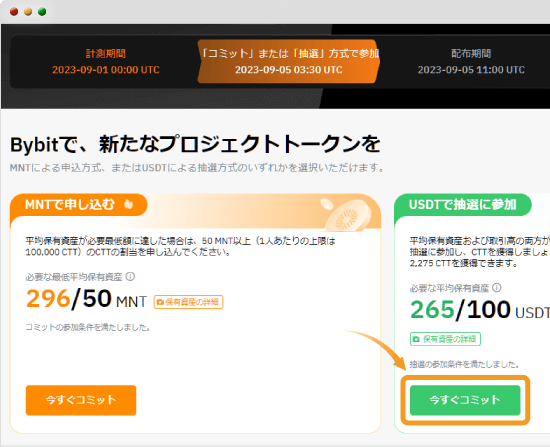
Task: Click the 抽選の参加条件を満たしました message
Action: 465,365
